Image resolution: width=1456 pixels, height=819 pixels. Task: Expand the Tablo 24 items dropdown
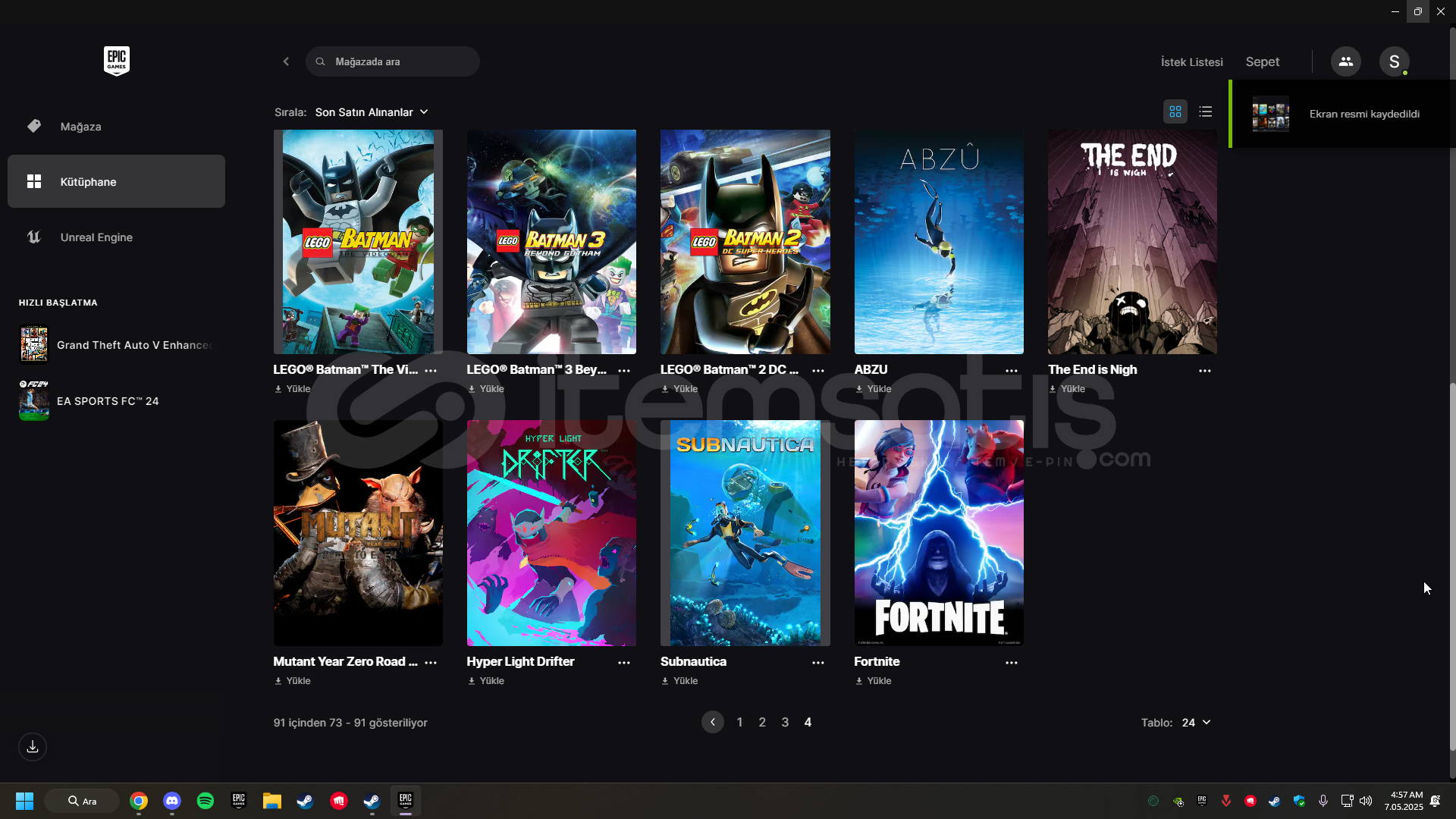pos(1195,723)
